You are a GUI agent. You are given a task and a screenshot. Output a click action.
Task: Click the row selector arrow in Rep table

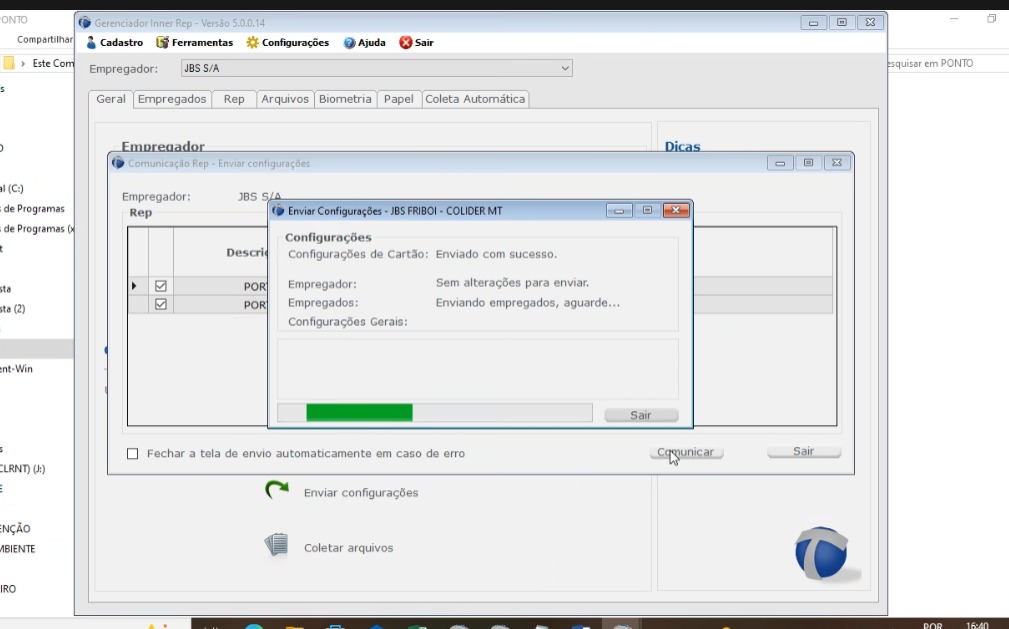coord(135,286)
